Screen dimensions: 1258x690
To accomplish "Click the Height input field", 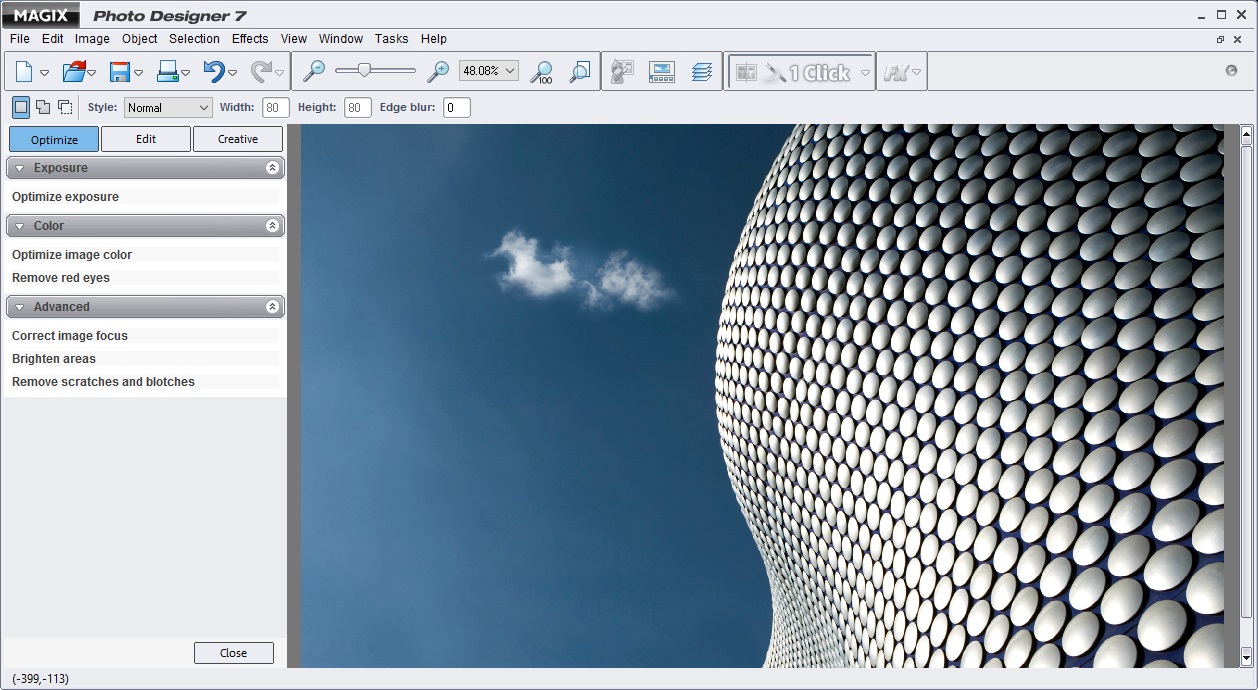I will [358, 107].
